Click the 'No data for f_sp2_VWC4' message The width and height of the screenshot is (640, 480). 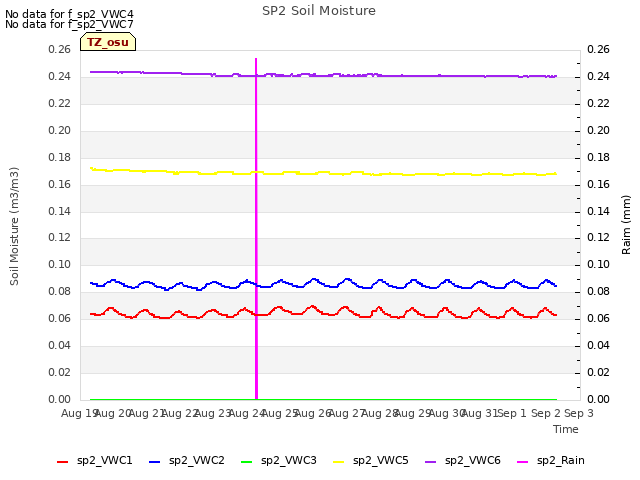point(69,14)
